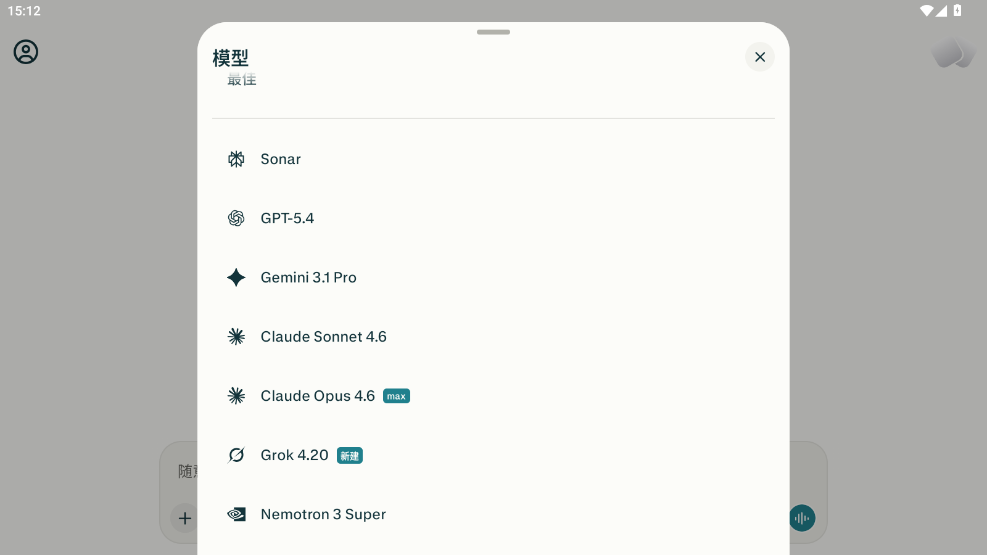This screenshot has width=987, height=555.
Task: Select Gemini 3.1 Pro model
Action: coord(494,278)
